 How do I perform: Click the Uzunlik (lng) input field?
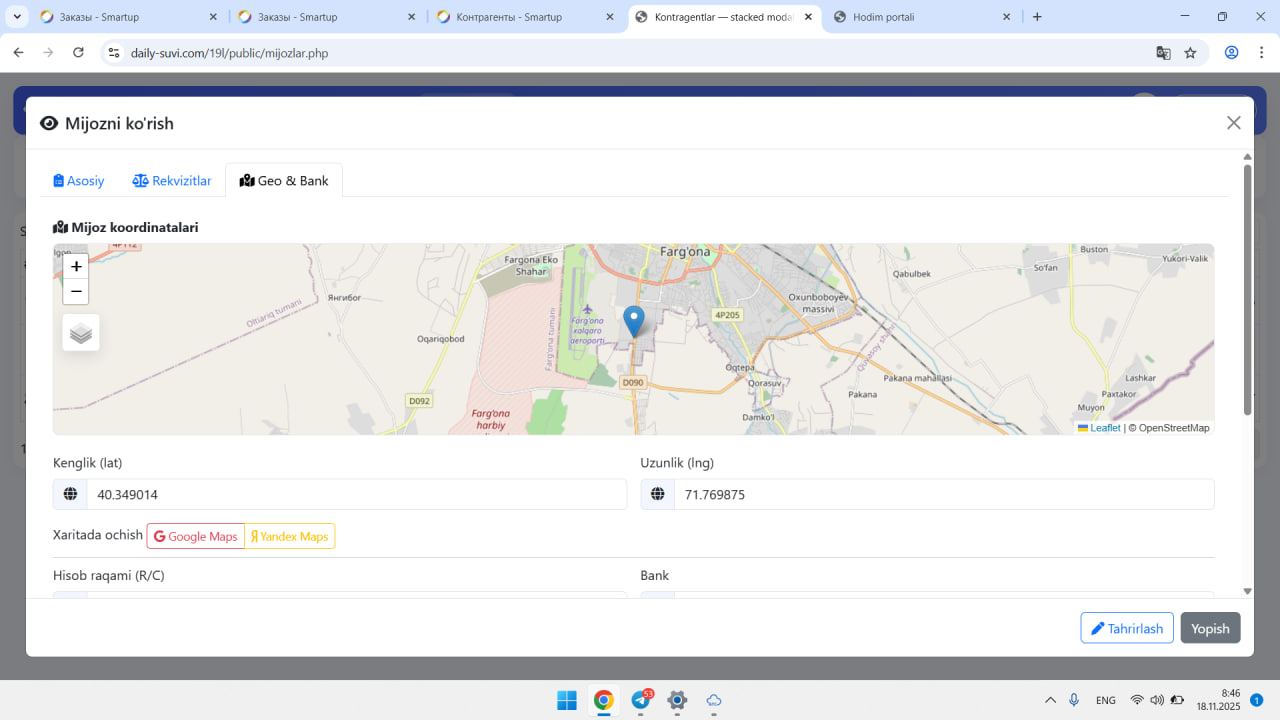tap(943, 495)
